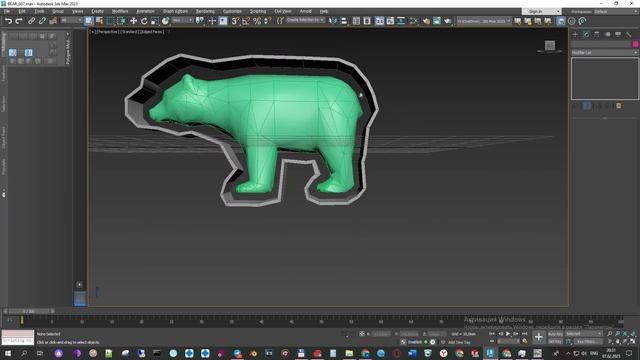The image size is (640, 360).
Task: Choose the Rectangular Selection Region tool
Action: click(110, 21)
